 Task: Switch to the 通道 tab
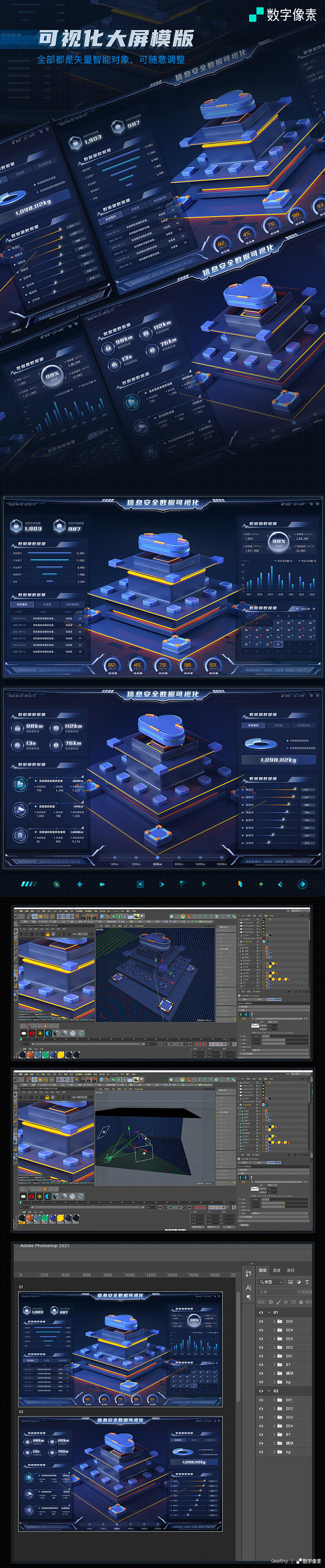(277, 1270)
